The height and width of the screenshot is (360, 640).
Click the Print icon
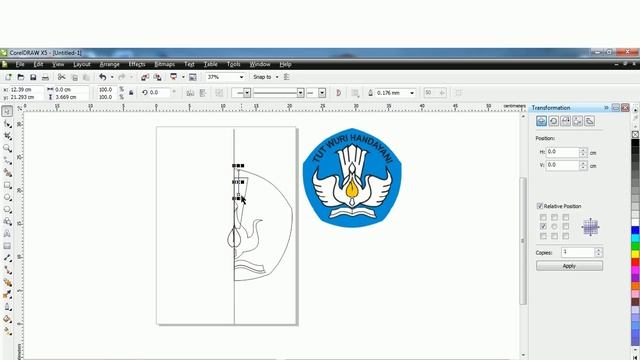45,77
